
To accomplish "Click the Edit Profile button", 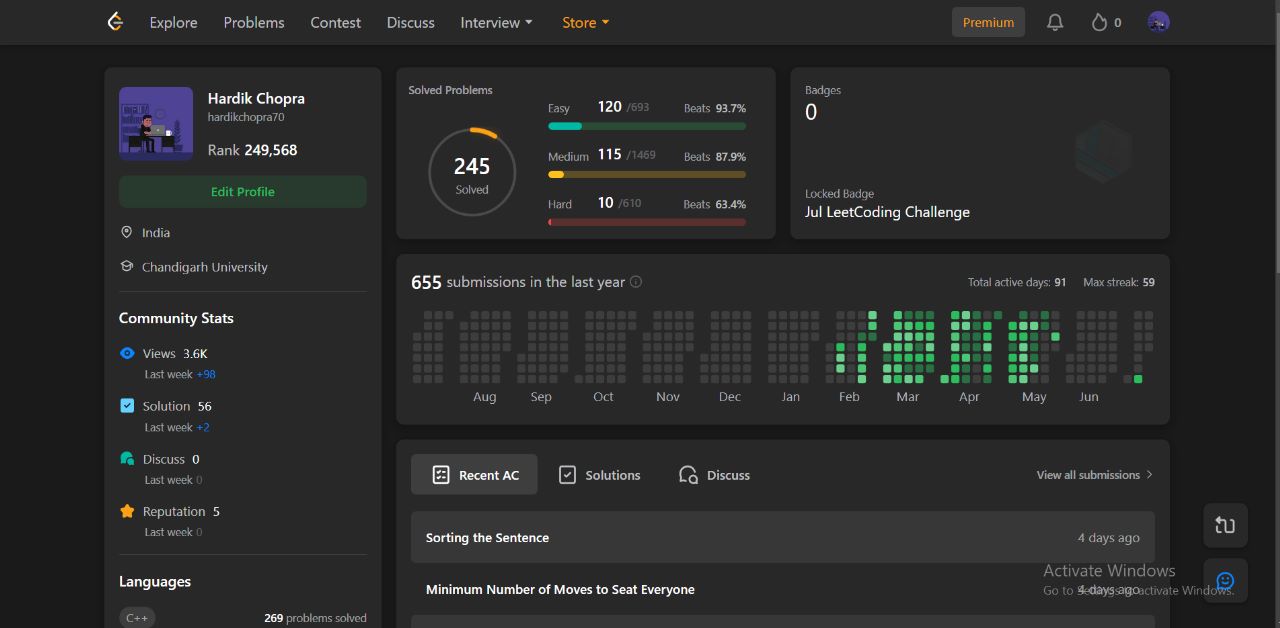I will pos(242,192).
